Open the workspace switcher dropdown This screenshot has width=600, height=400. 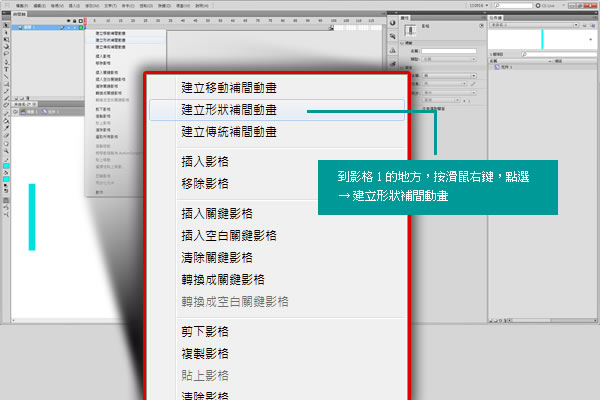[478, 6]
